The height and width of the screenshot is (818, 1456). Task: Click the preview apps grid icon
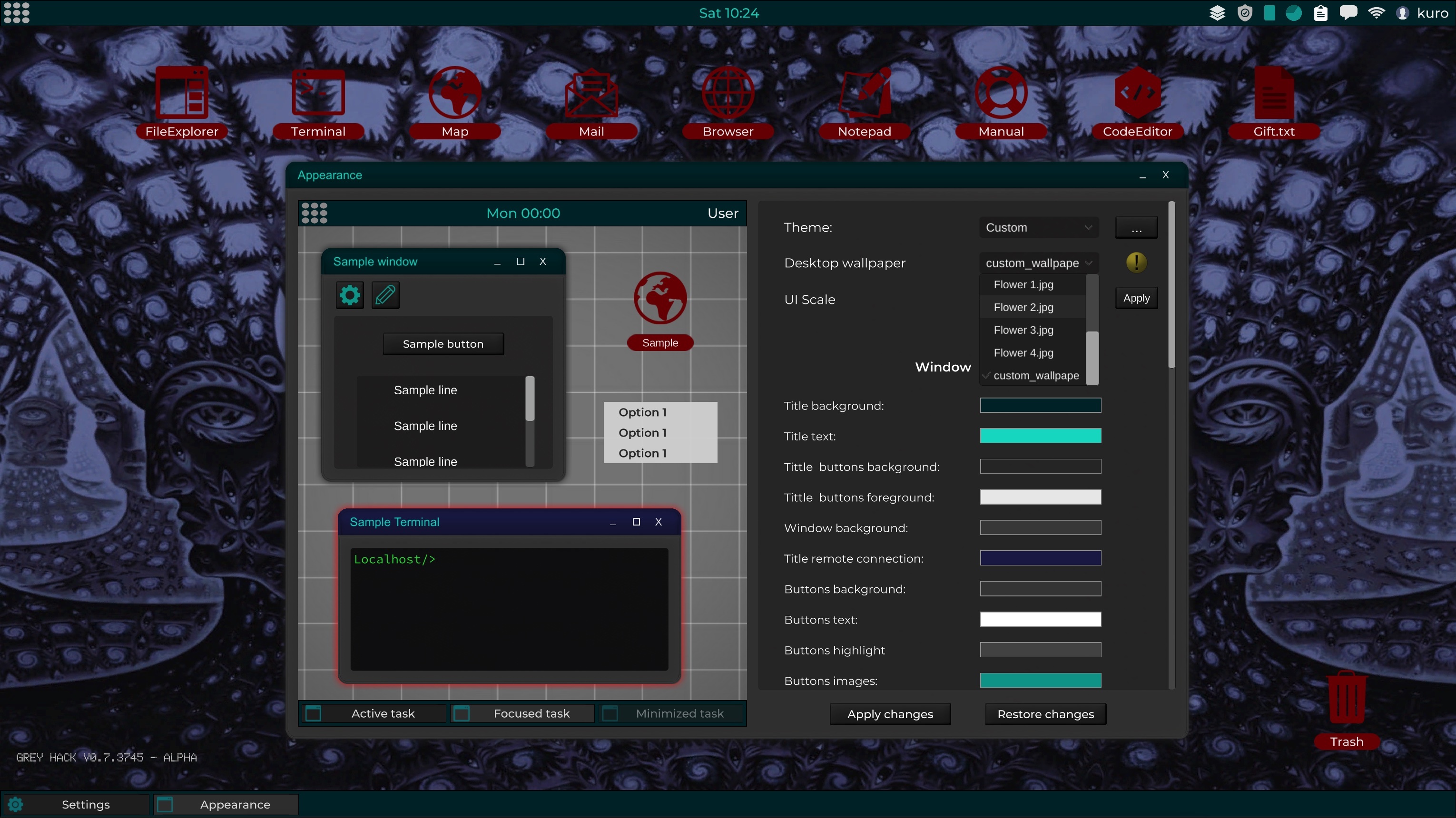point(314,213)
